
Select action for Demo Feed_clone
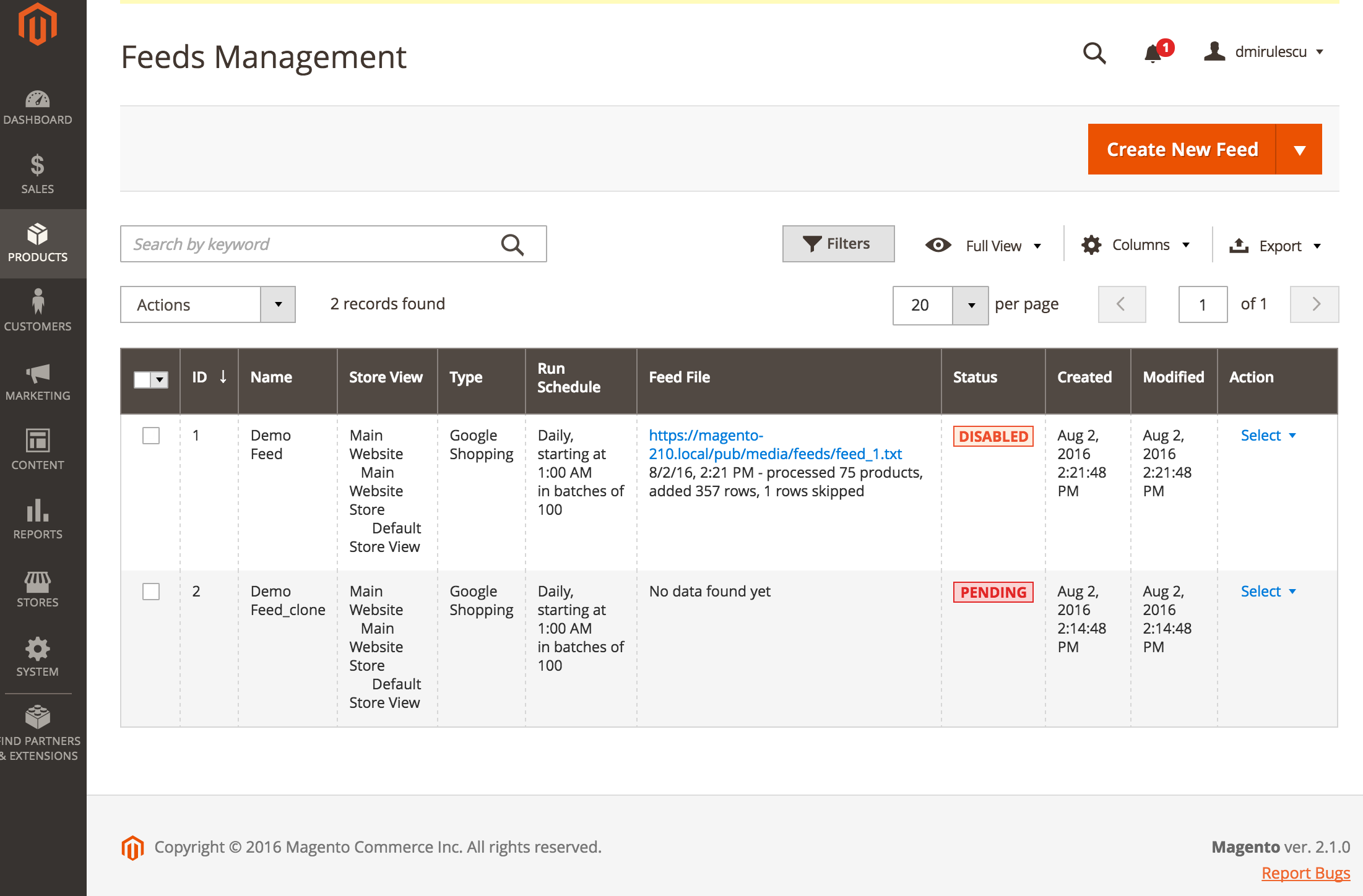(x=1265, y=590)
